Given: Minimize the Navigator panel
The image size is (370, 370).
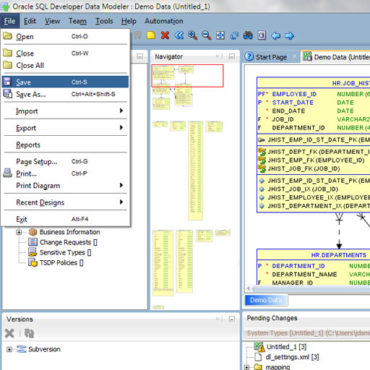Looking at the screenshot, I should tap(232, 56).
